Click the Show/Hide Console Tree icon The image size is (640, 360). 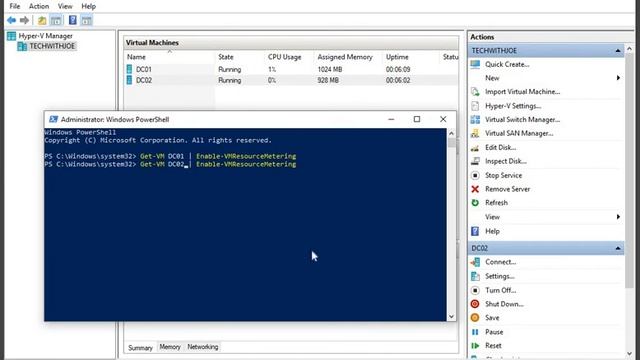(56, 20)
